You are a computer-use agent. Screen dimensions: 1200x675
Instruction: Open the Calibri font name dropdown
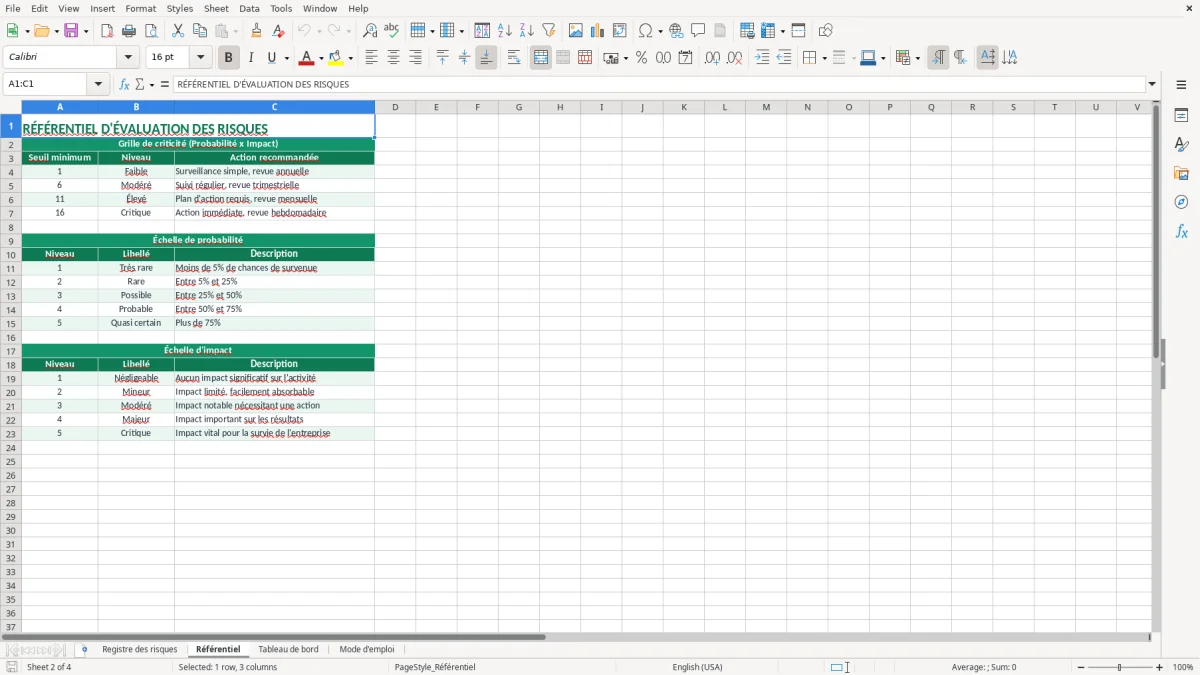click(128, 58)
